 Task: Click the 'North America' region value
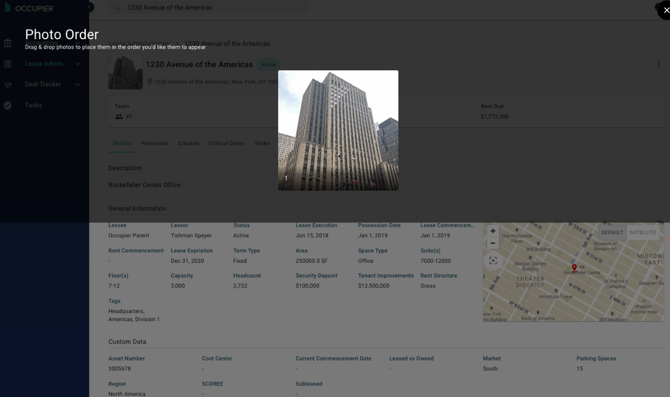coord(126,394)
